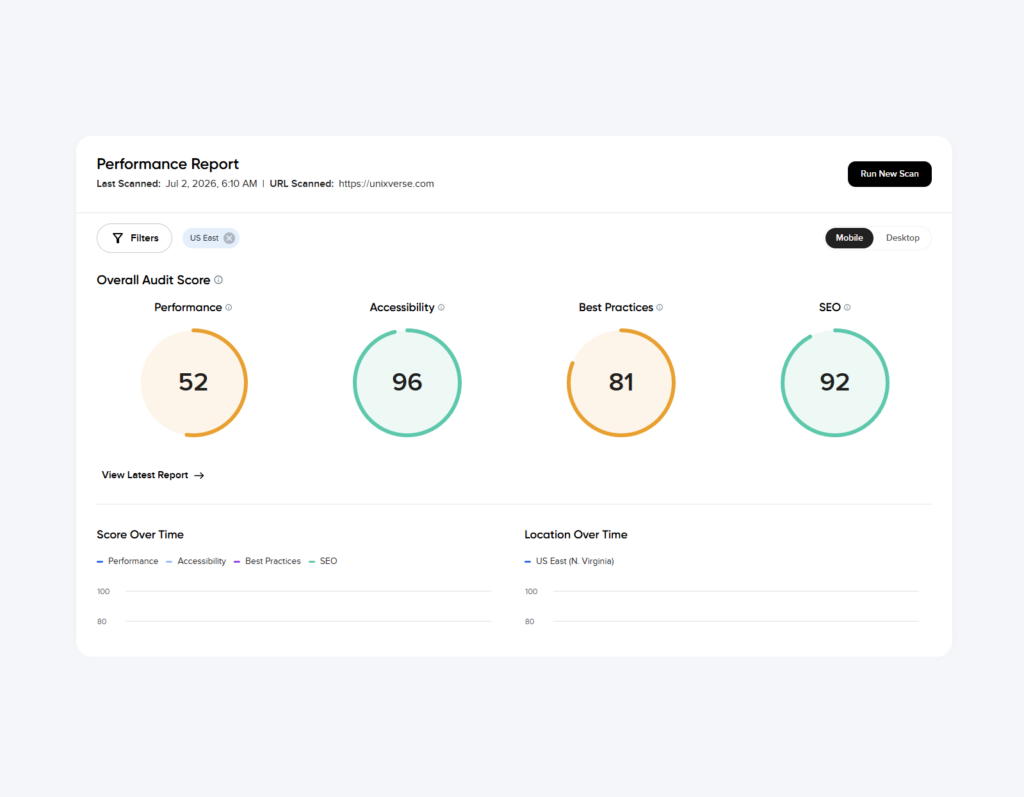The image size is (1024, 797).
Task: Click the info icon next to SEO
Action: [847, 307]
